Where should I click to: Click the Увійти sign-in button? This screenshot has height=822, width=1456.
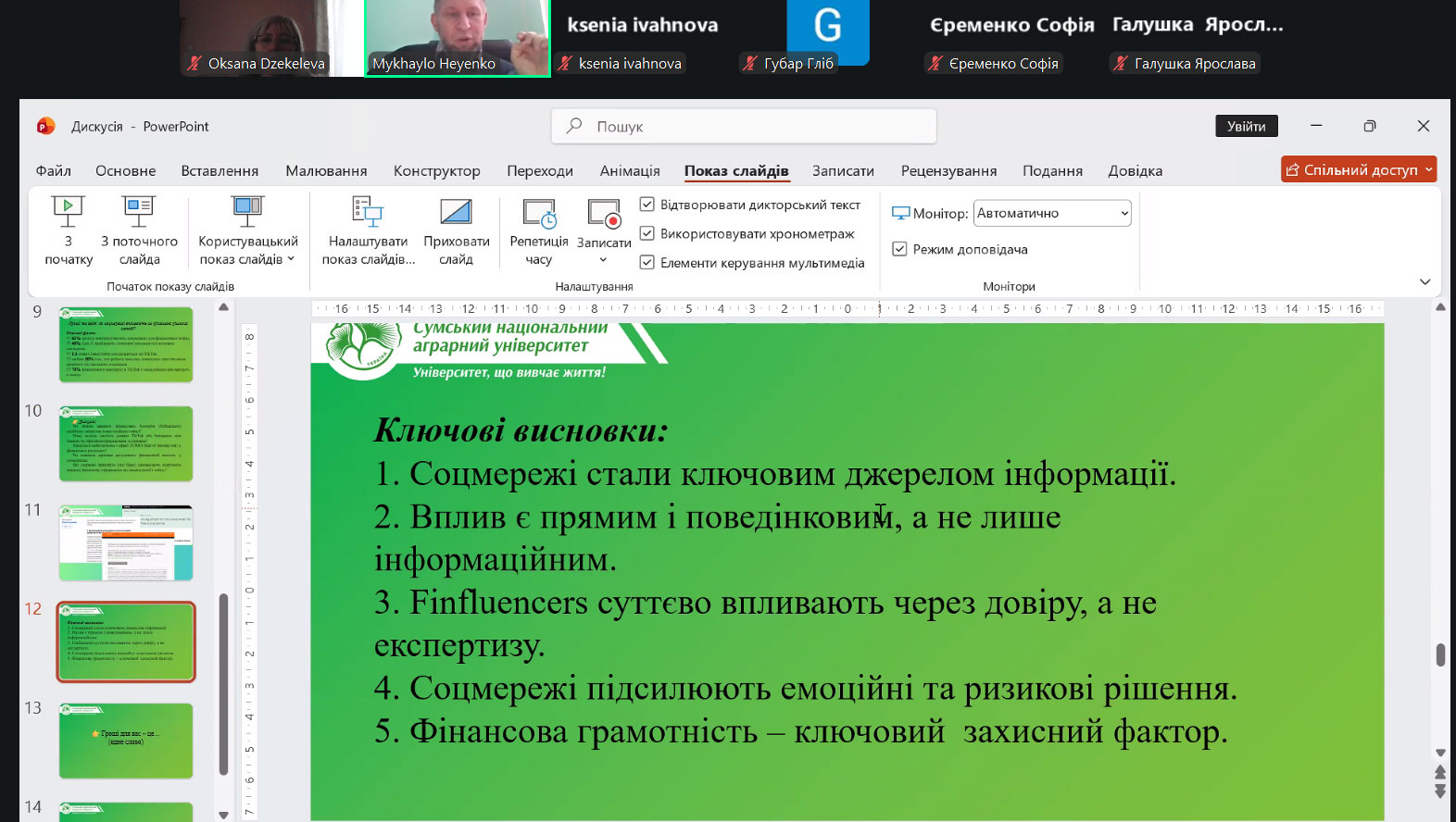[1246, 126]
